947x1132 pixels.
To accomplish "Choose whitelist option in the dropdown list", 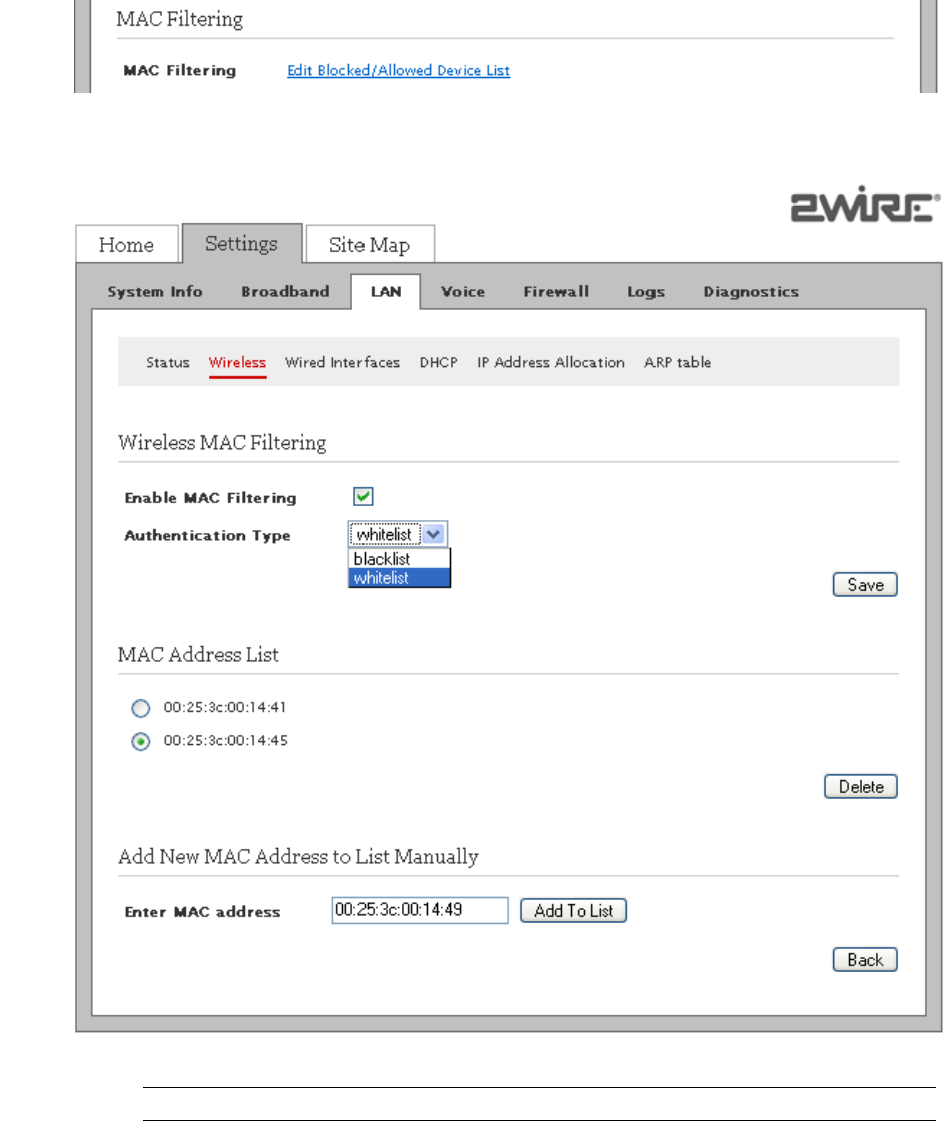I will tap(399, 578).
